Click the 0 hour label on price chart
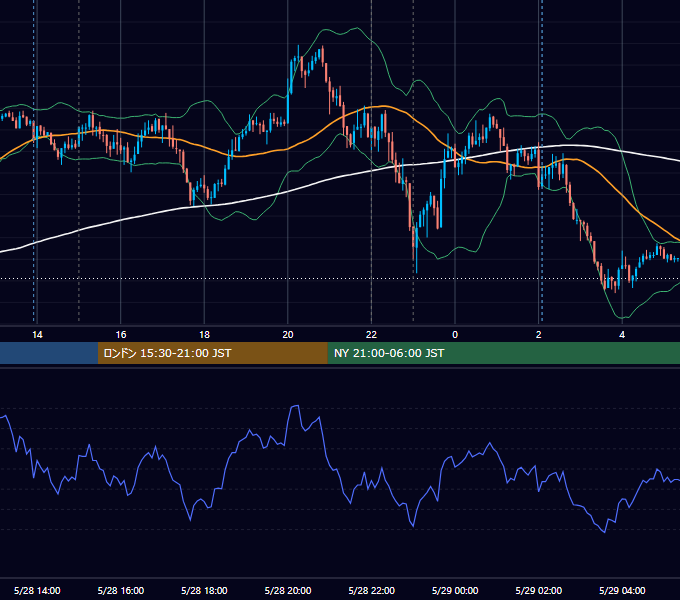This screenshot has height=600, width=680. (x=455, y=335)
